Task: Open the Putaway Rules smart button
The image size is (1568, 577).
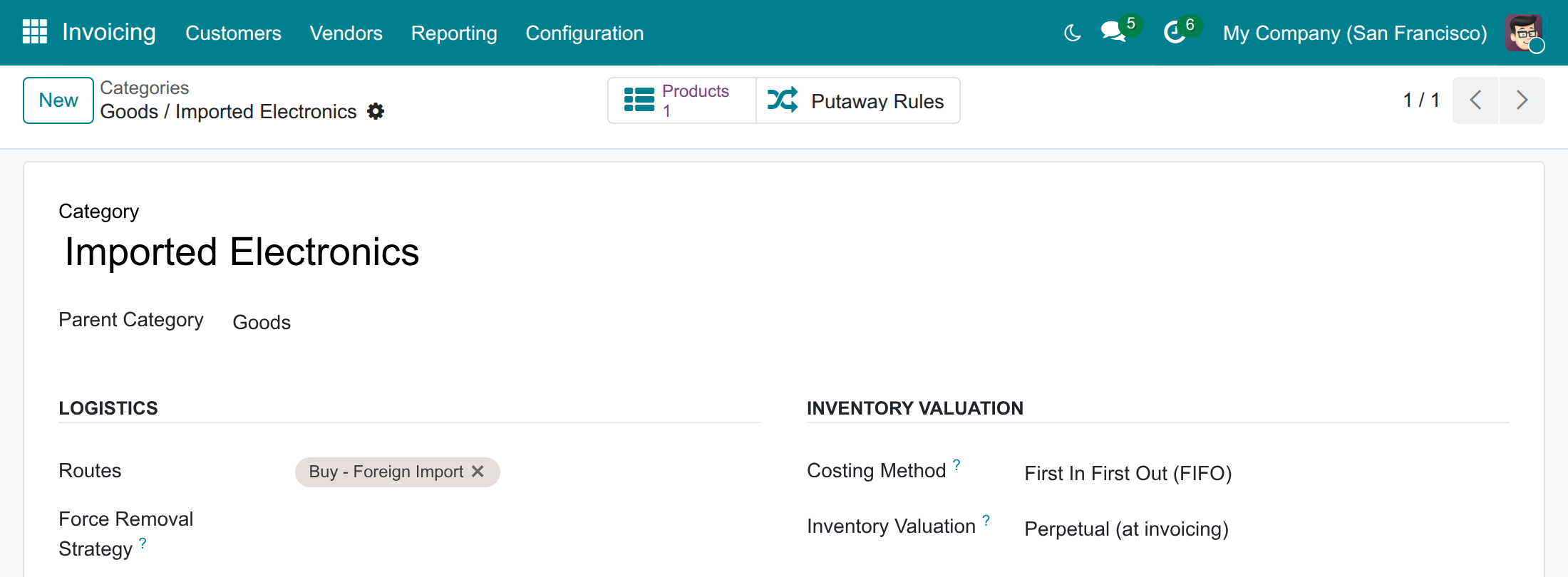Action: click(x=857, y=100)
